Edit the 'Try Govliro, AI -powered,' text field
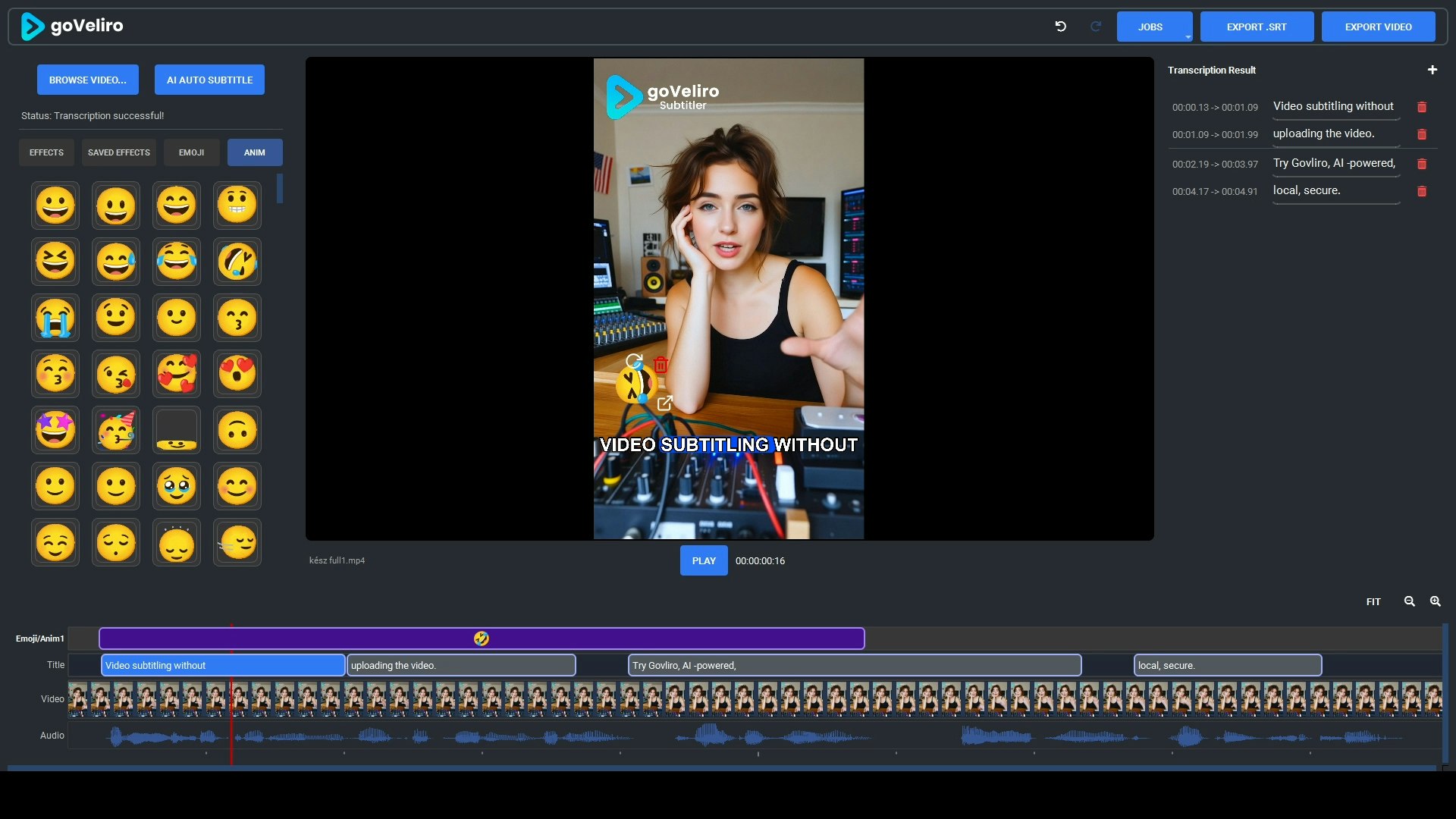Screen dimensions: 1456x819 (1335, 163)
